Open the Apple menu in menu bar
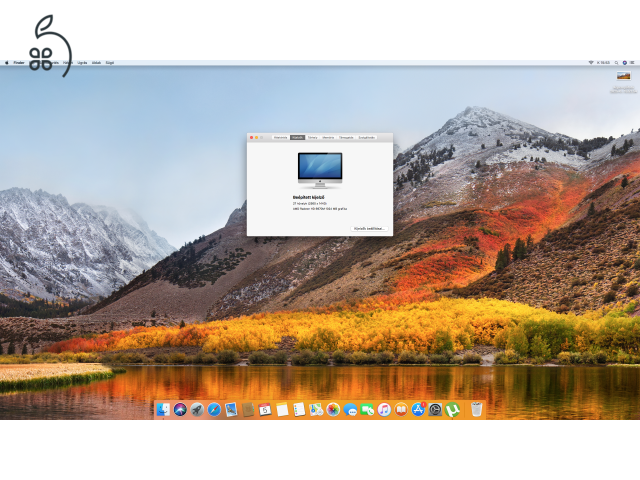The image size is (640, 480). click(7, 63)
